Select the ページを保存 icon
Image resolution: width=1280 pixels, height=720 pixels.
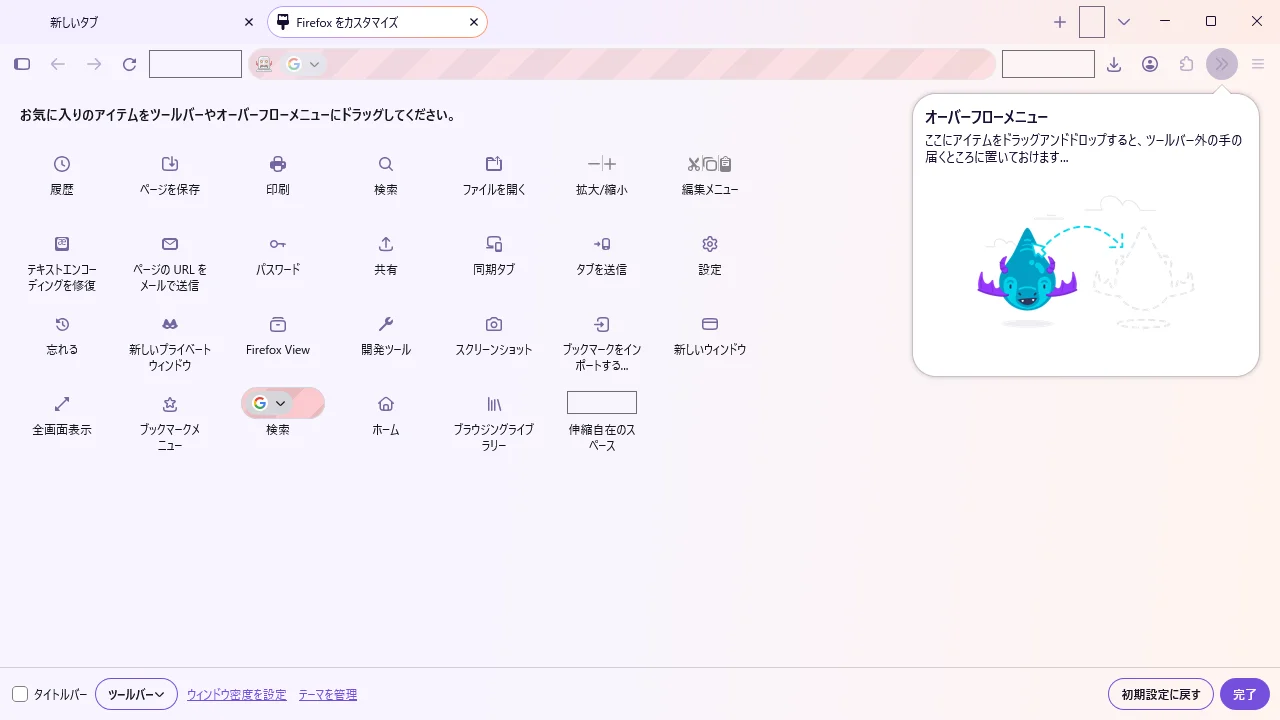(x=170, y=164)
